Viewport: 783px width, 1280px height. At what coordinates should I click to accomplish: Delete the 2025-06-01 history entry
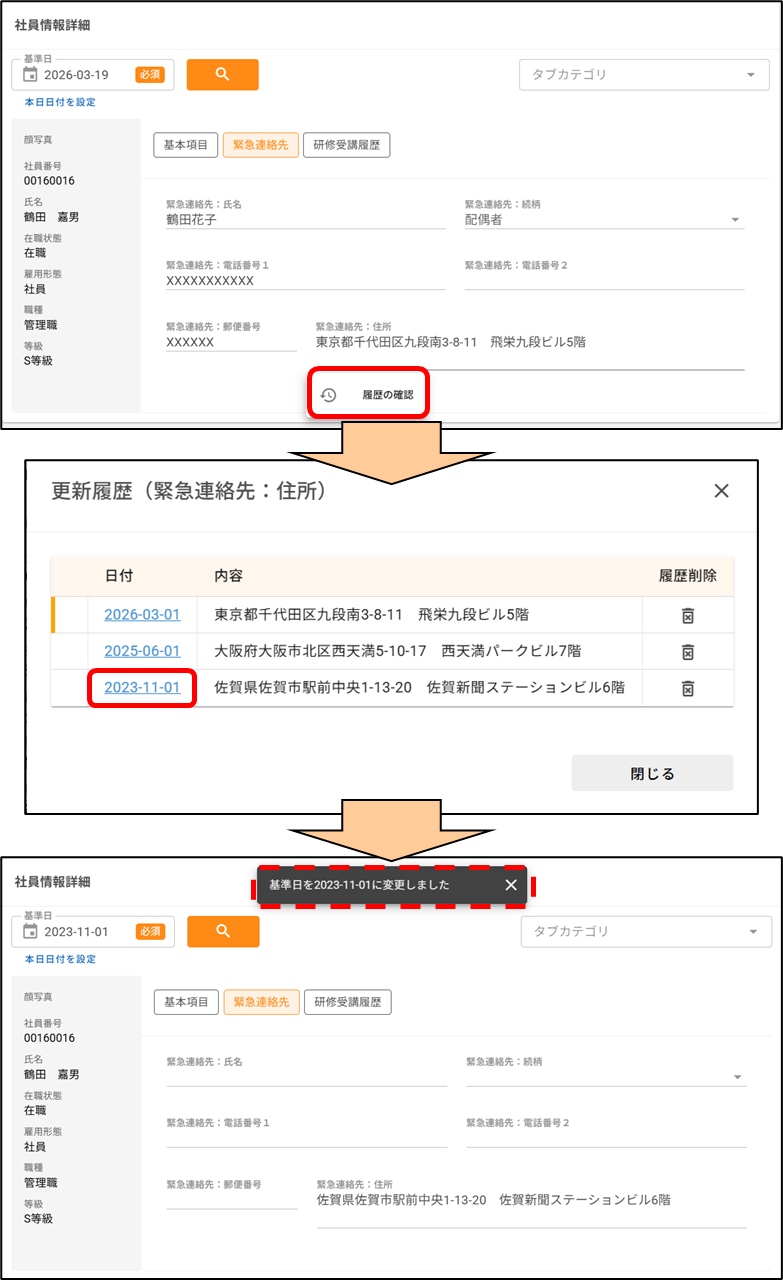coord(688,652)
